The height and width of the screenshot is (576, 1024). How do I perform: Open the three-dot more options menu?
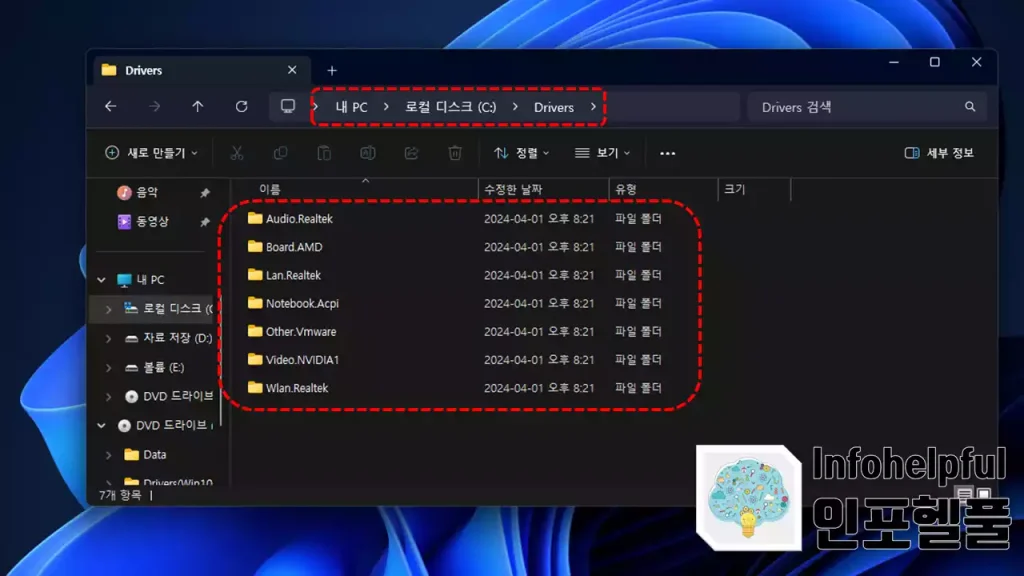(x=667, y=153)
